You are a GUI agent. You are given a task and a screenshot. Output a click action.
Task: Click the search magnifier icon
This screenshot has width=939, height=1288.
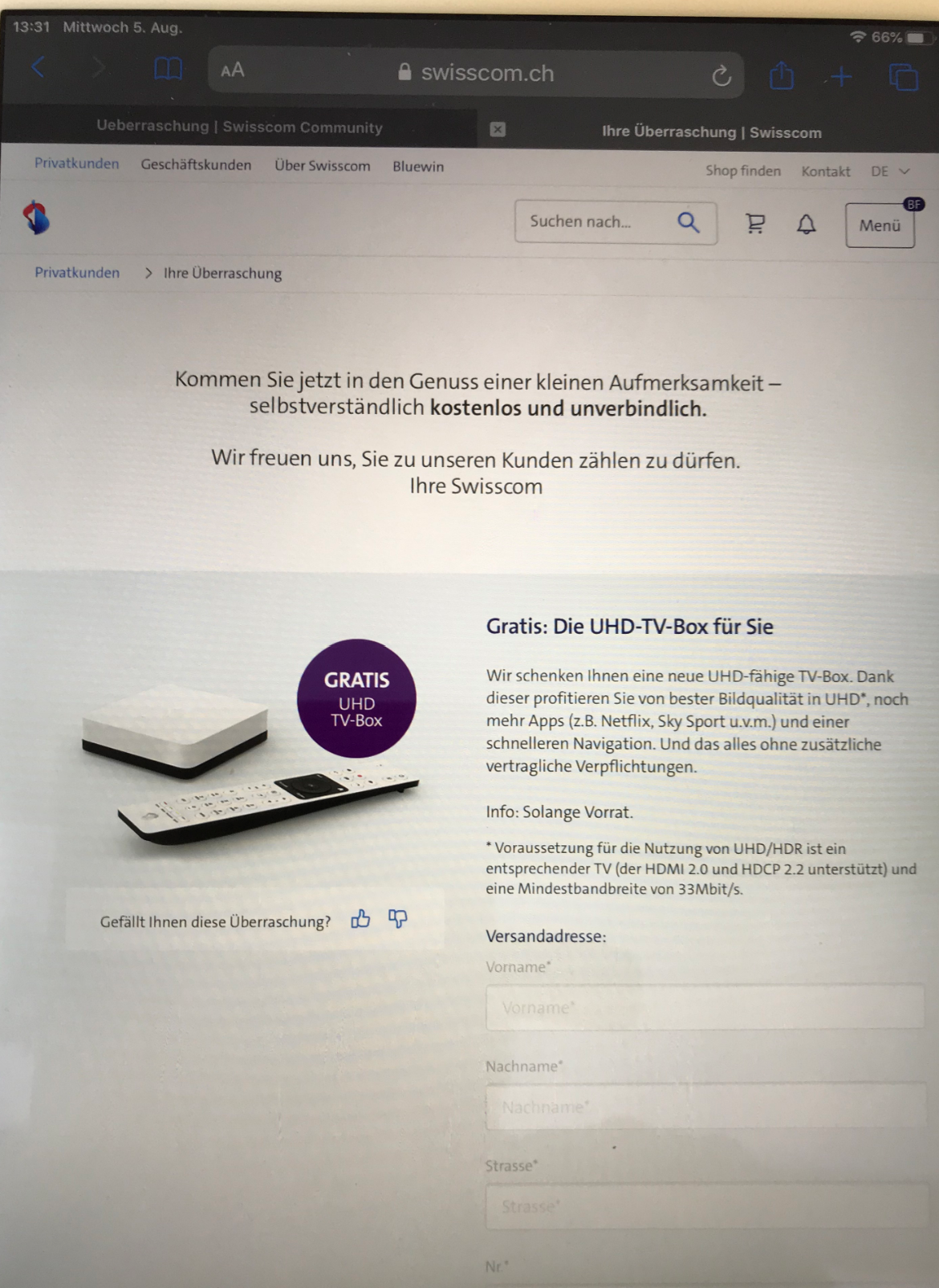[x=688, y=222]
